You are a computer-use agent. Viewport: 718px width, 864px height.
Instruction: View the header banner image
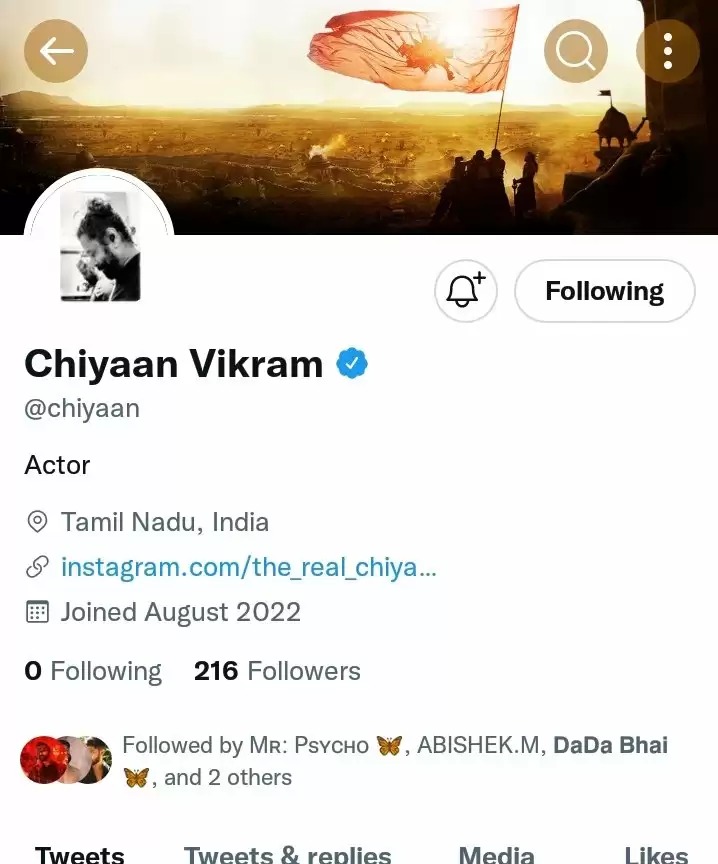click(x=359, y=117)
